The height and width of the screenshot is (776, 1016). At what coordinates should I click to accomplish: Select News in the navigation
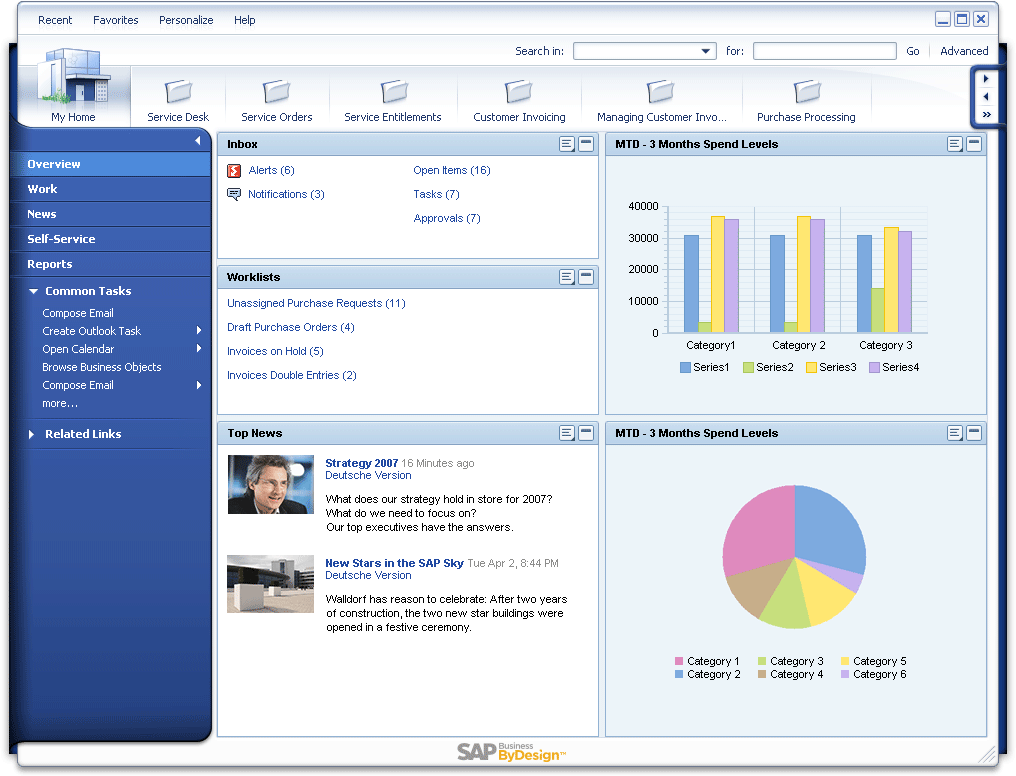(110, 214)
